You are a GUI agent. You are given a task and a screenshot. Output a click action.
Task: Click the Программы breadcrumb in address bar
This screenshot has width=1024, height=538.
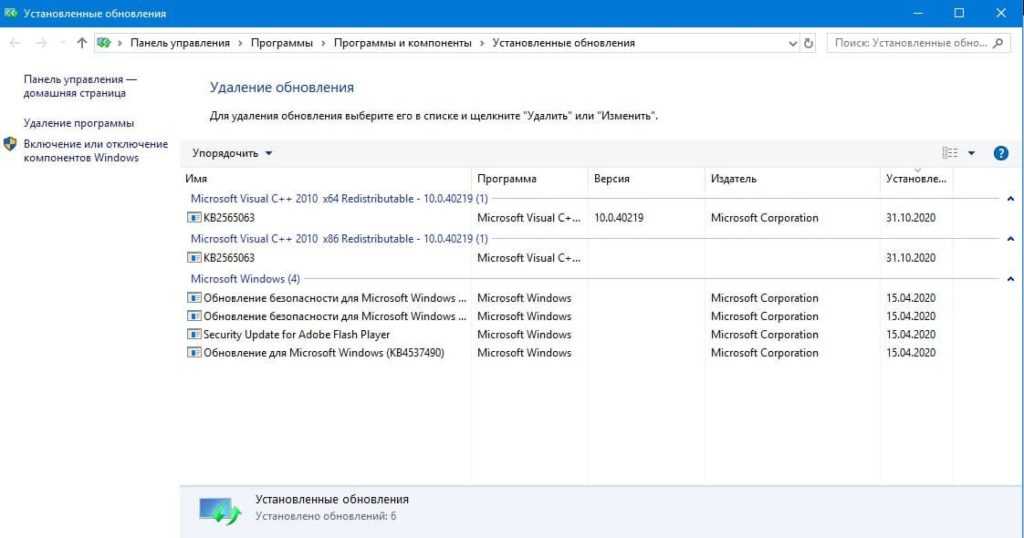coord(281,43)
